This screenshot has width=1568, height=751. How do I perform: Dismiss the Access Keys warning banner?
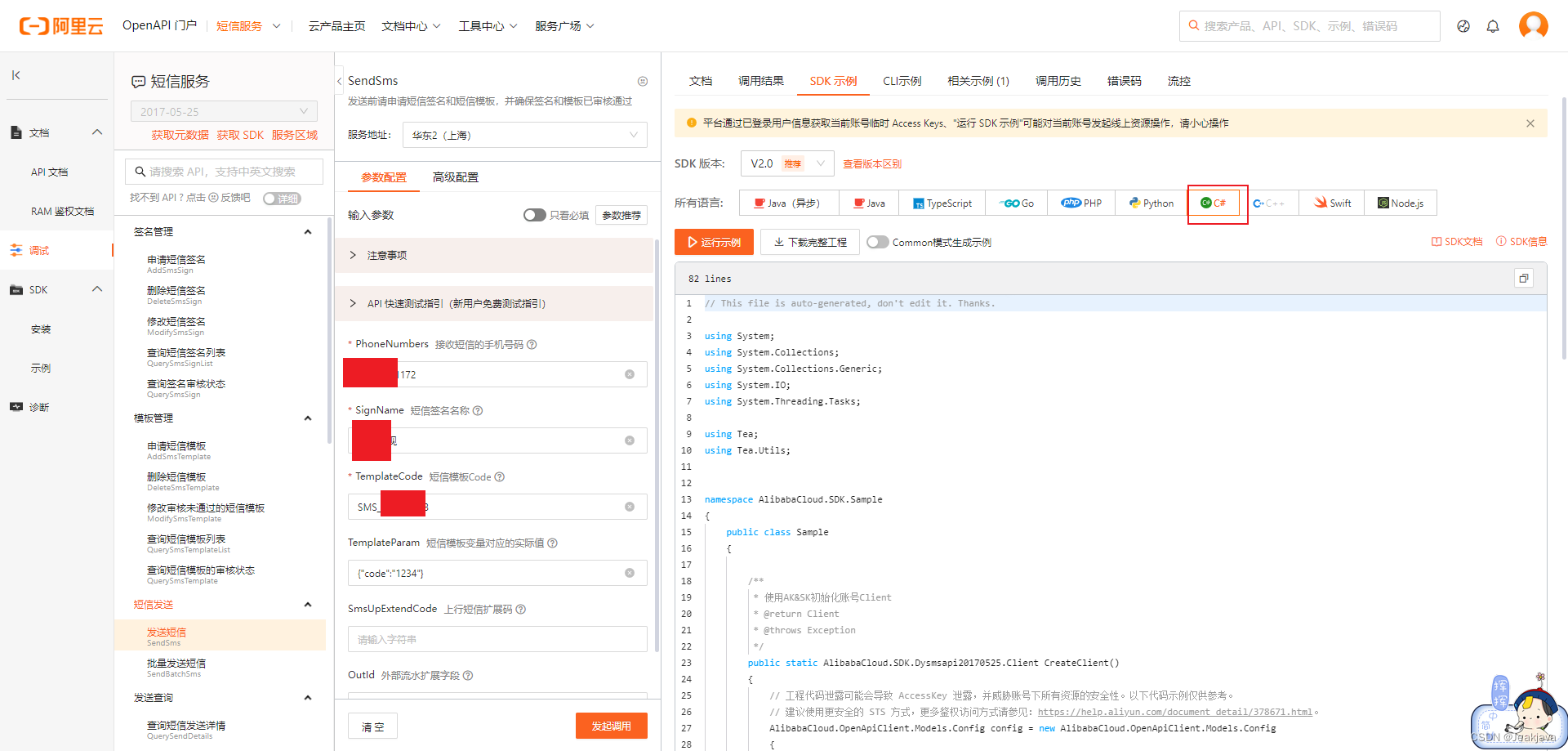pyautogui.click(x=1530, y=123)
